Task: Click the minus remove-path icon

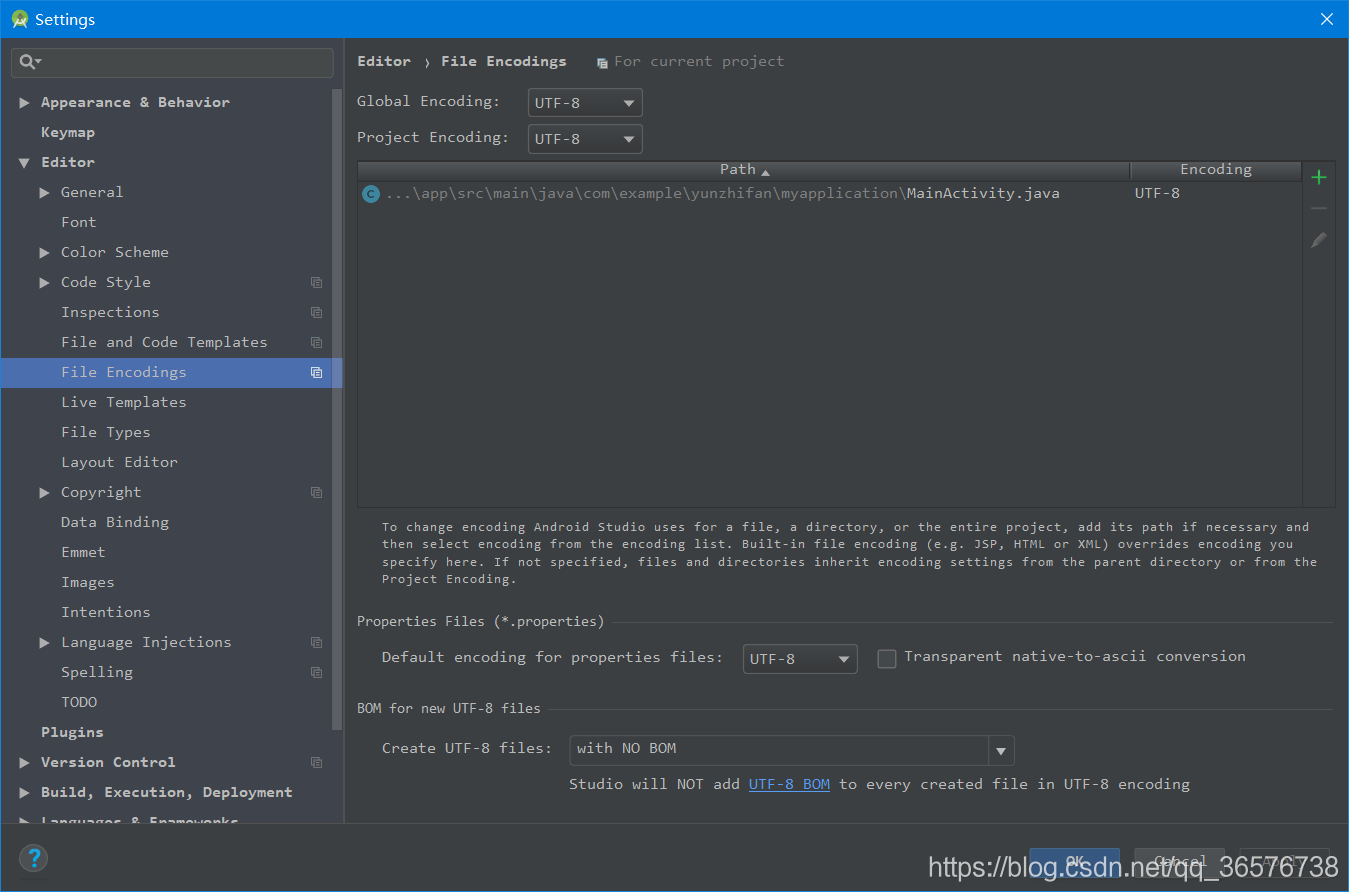Action: pos(1319,208)
